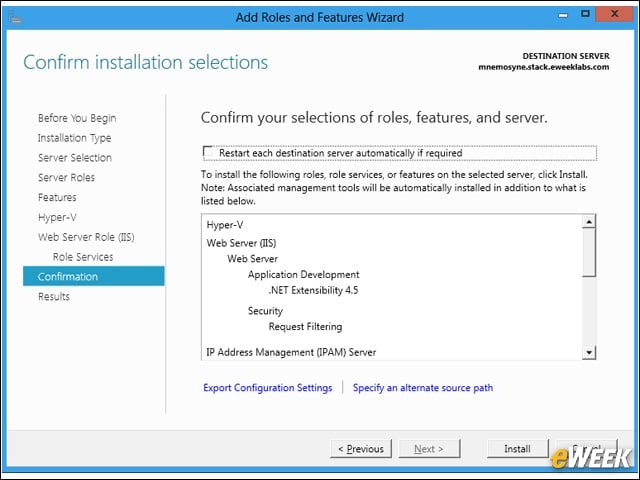
Task: Open Role Services sub-step
Action: pyautogui.click(x=83, y=257)
